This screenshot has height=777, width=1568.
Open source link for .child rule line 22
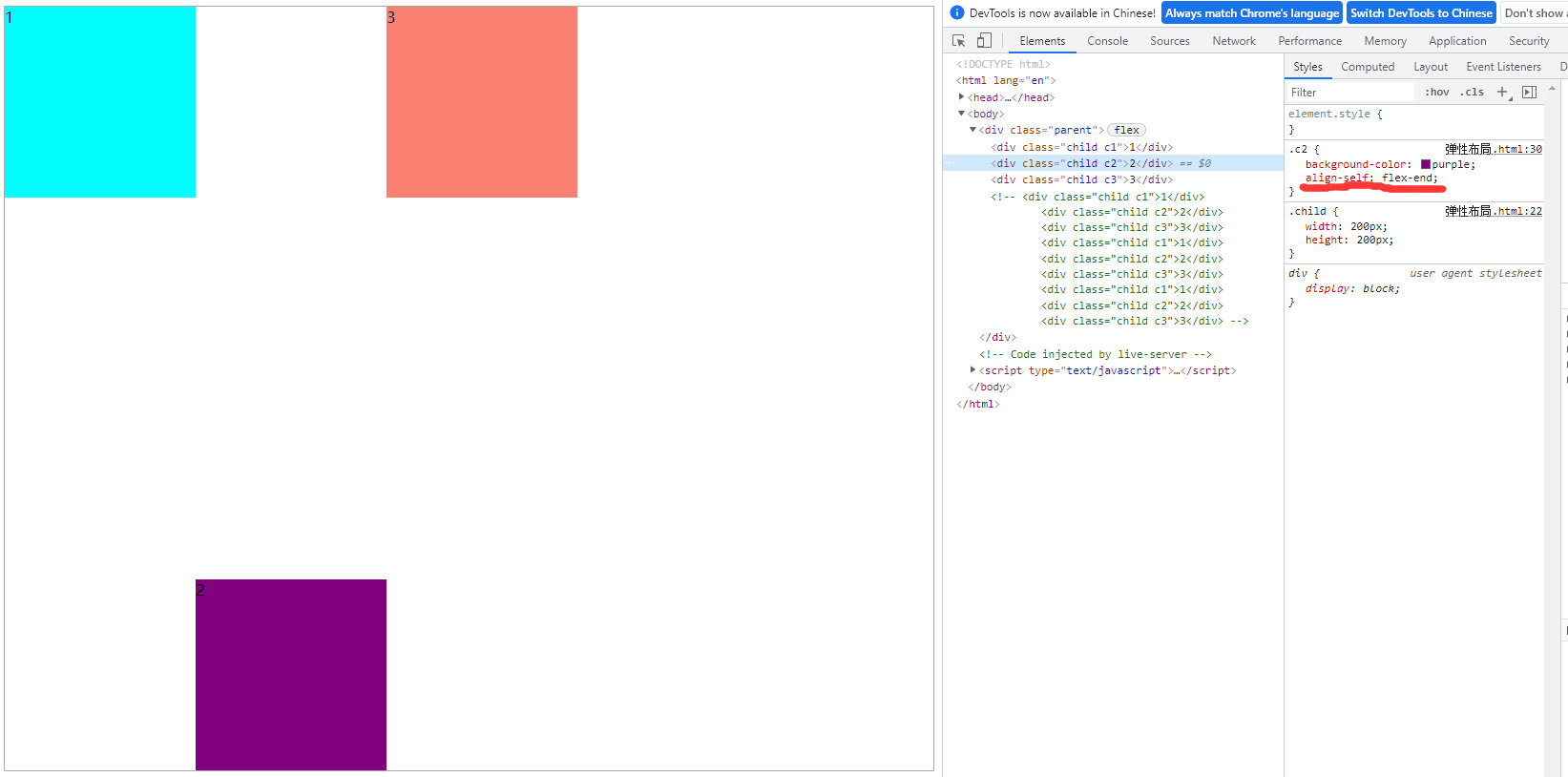pyautogui.click(x=1493, y=211)
